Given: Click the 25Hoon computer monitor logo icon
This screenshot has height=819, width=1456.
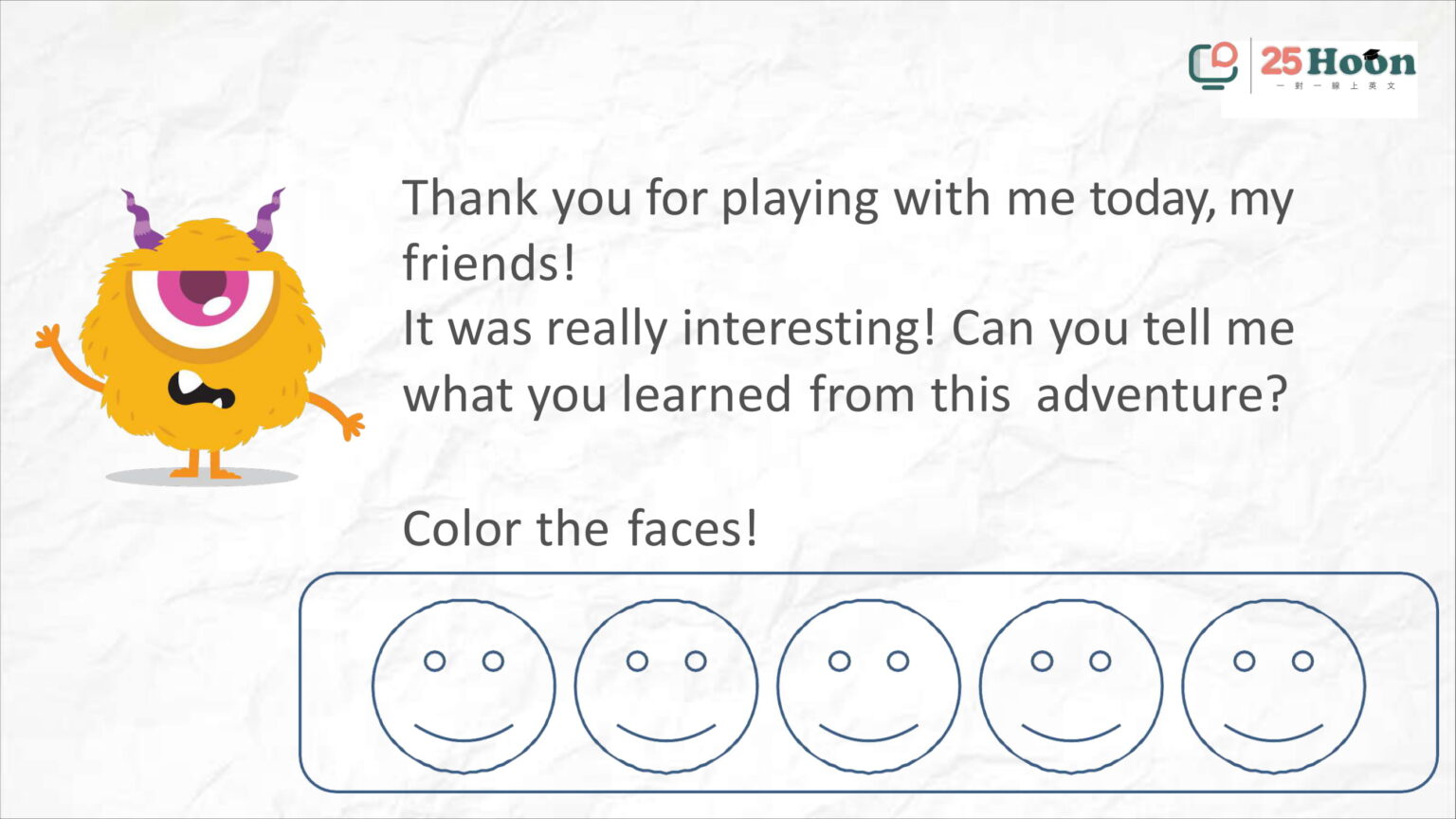Looking at the screenshot, I should 1214,65.
